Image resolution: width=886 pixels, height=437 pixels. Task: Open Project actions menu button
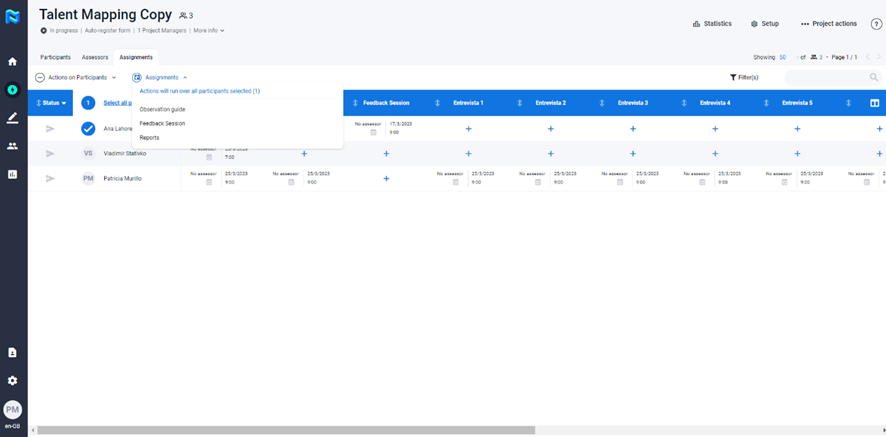829,23
